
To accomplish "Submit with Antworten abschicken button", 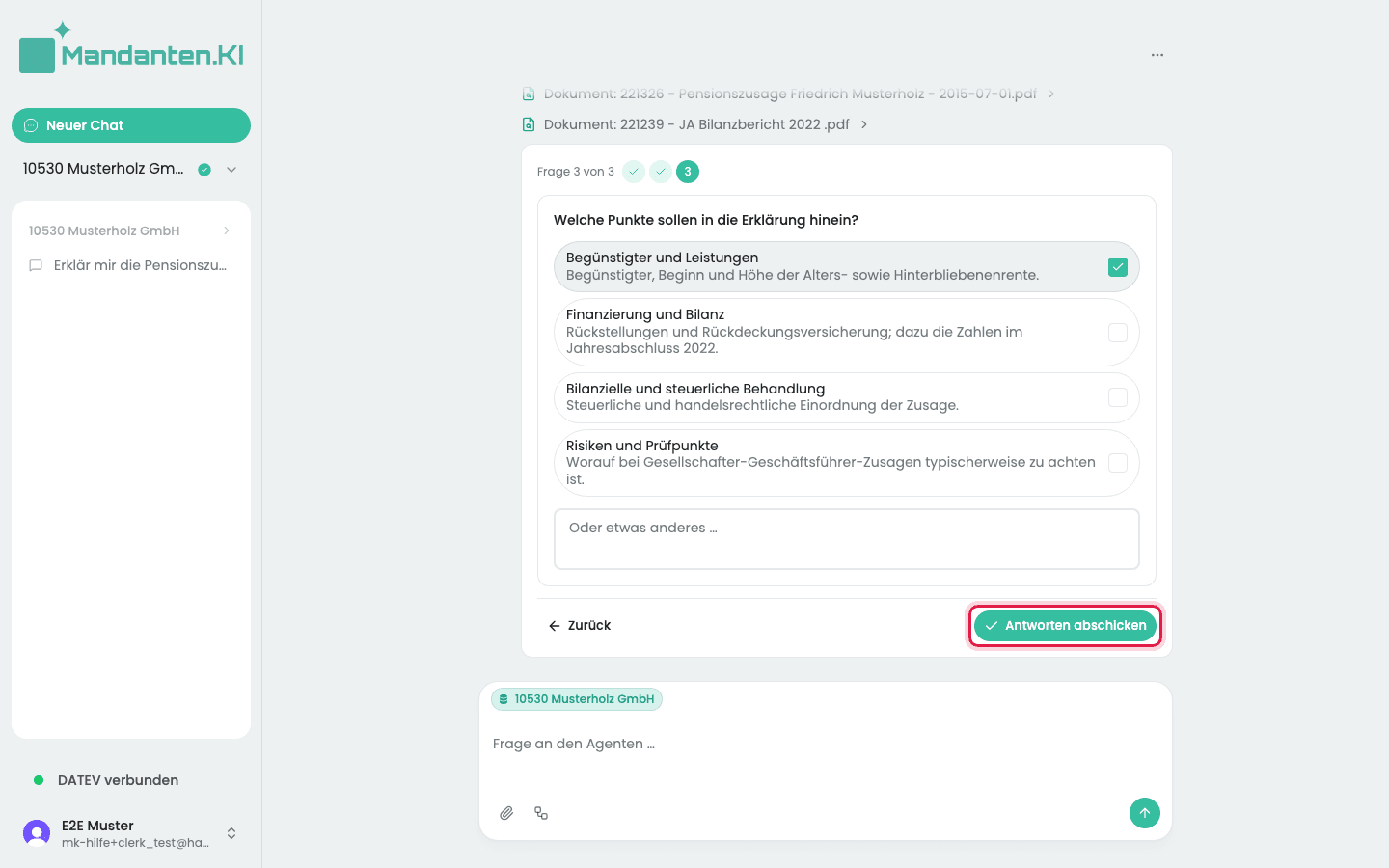I will (1065, 625).
